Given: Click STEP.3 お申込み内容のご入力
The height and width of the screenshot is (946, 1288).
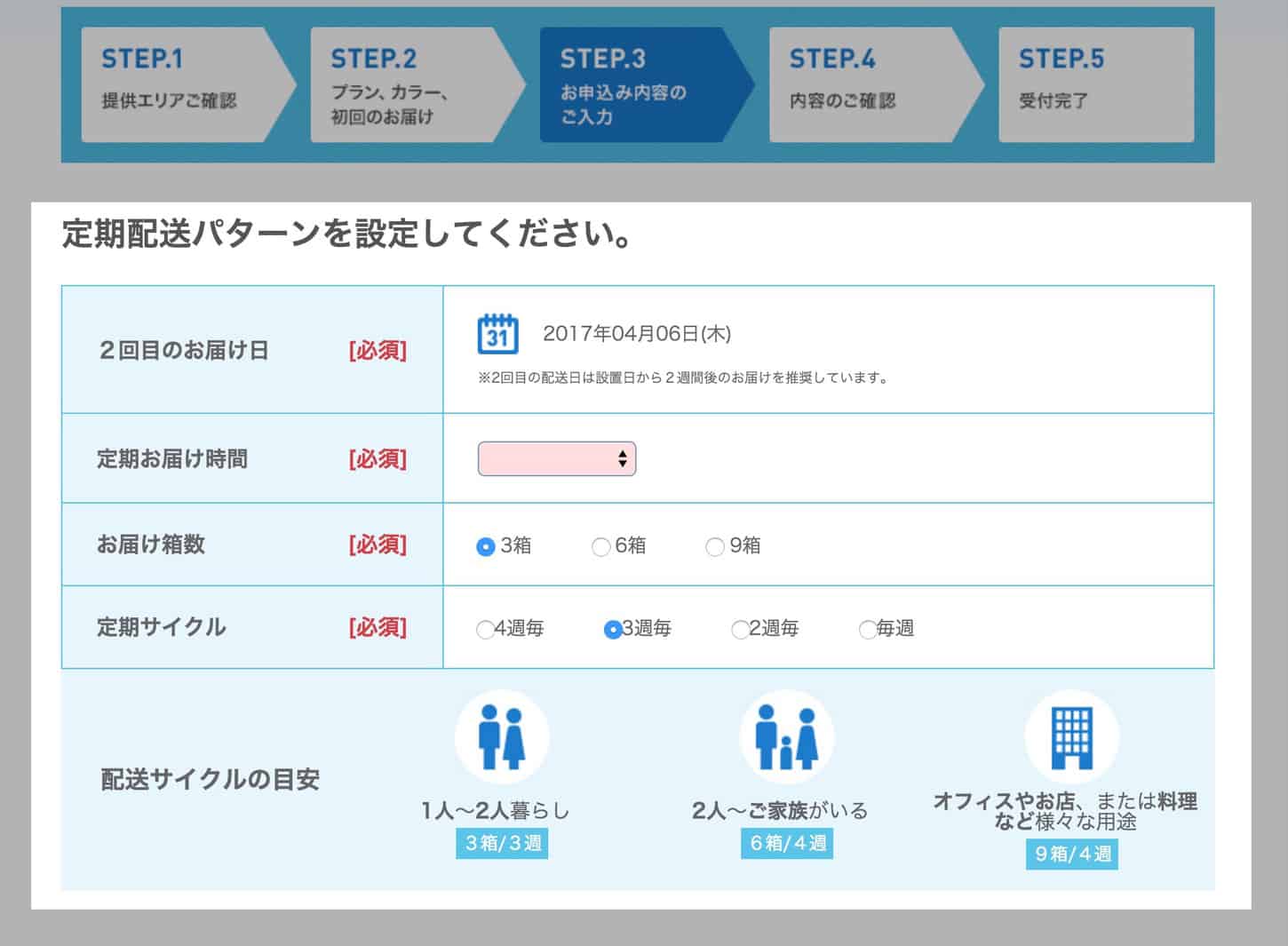Looking at the screenshot, I should pyautogui.click(x=648, y=84).
